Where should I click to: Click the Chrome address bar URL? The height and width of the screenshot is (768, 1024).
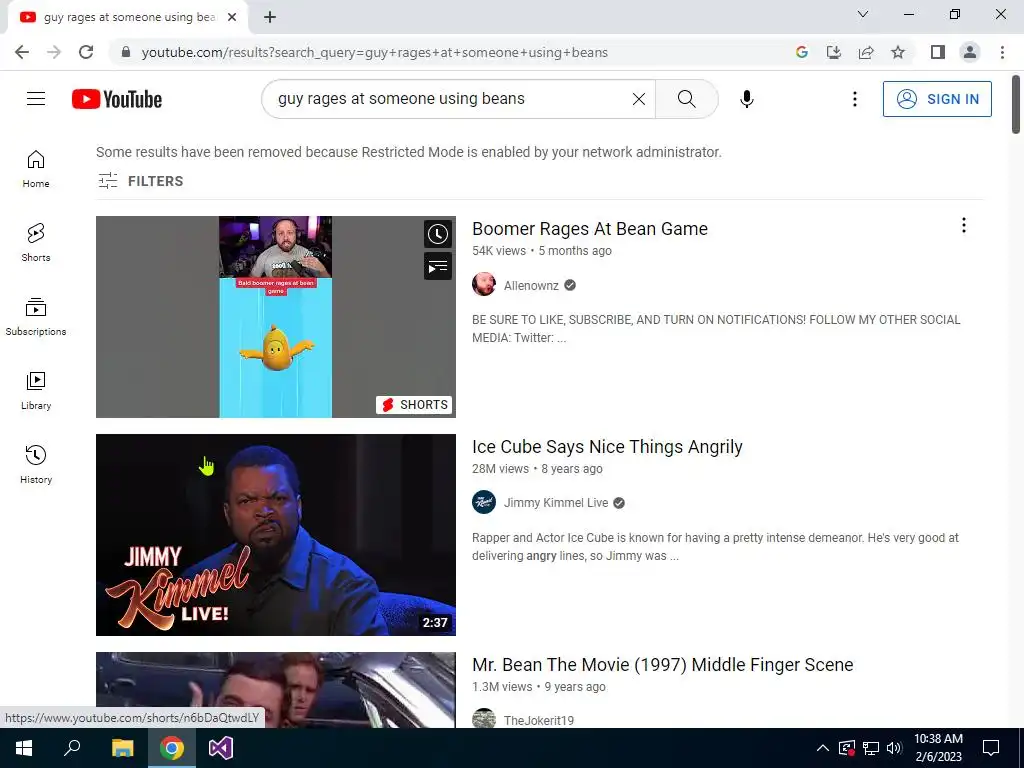(x=374, y=52)
